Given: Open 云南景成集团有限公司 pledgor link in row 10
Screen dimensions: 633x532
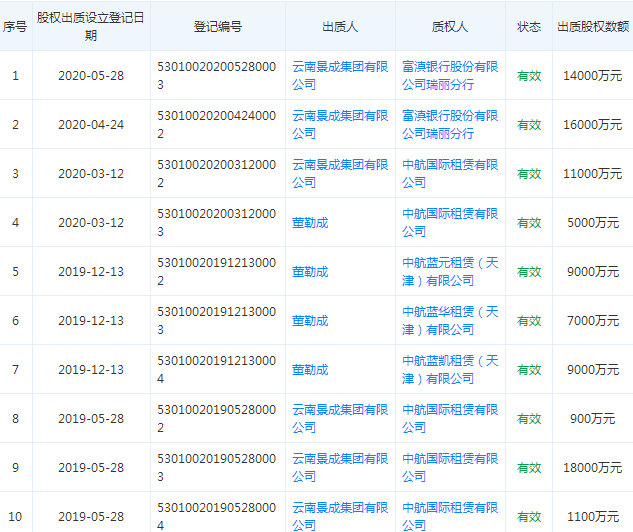Looking at the screenshot, I should [340, 516].
